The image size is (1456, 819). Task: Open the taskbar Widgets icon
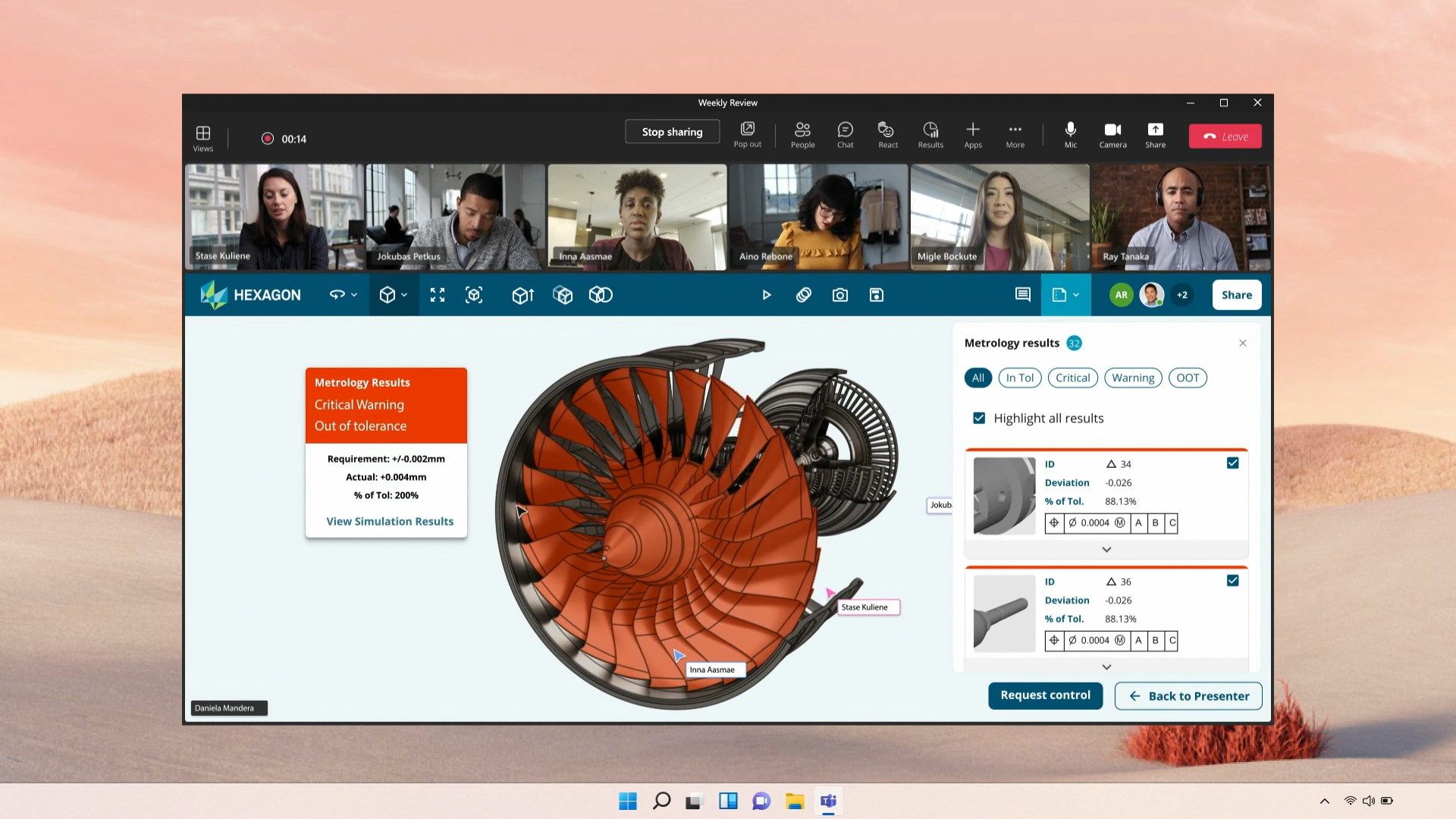tap(728, 801)
